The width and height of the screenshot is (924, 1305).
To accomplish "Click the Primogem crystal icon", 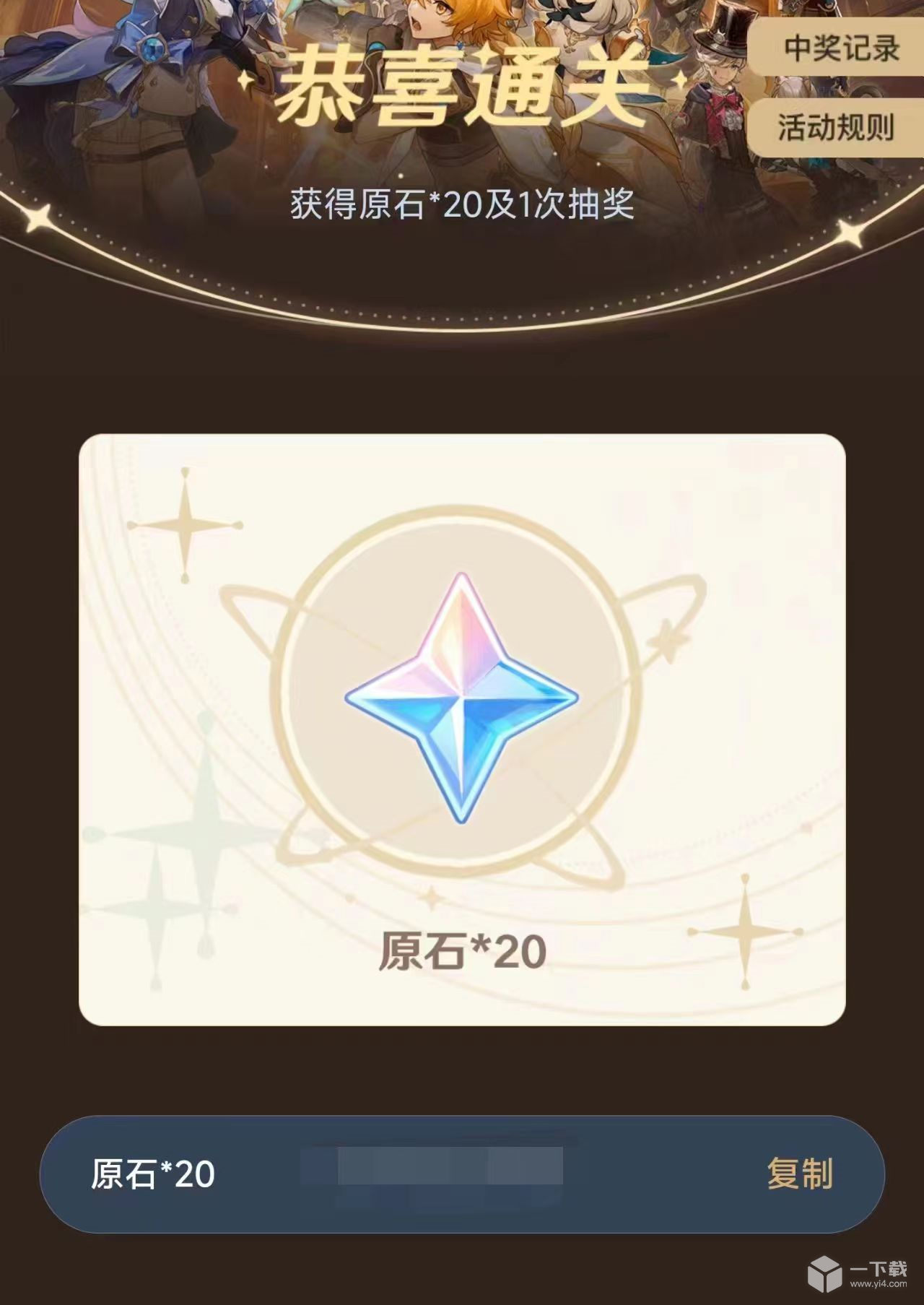I will tap(462, 698).
